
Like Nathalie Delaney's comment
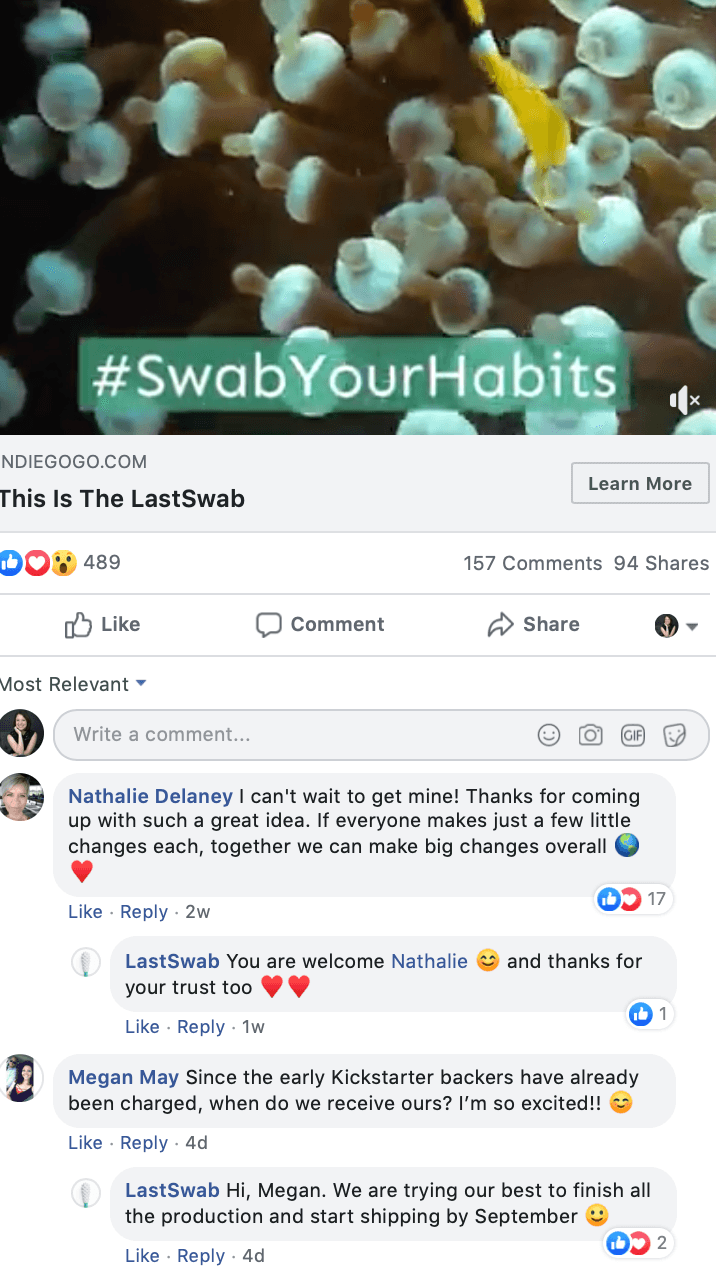click(85, 912)
